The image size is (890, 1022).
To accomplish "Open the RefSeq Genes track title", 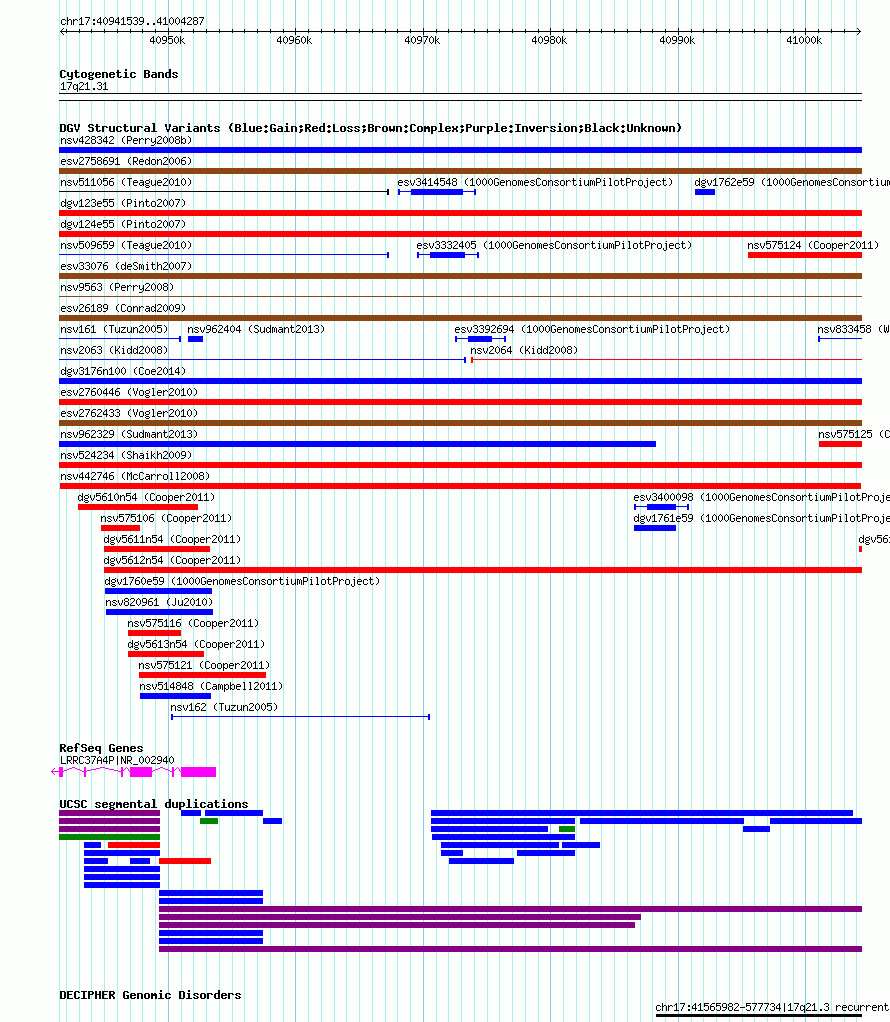I will coord(101,748).
